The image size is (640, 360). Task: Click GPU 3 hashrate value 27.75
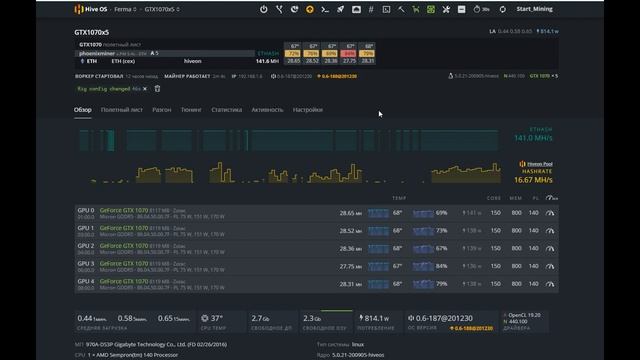351,266
